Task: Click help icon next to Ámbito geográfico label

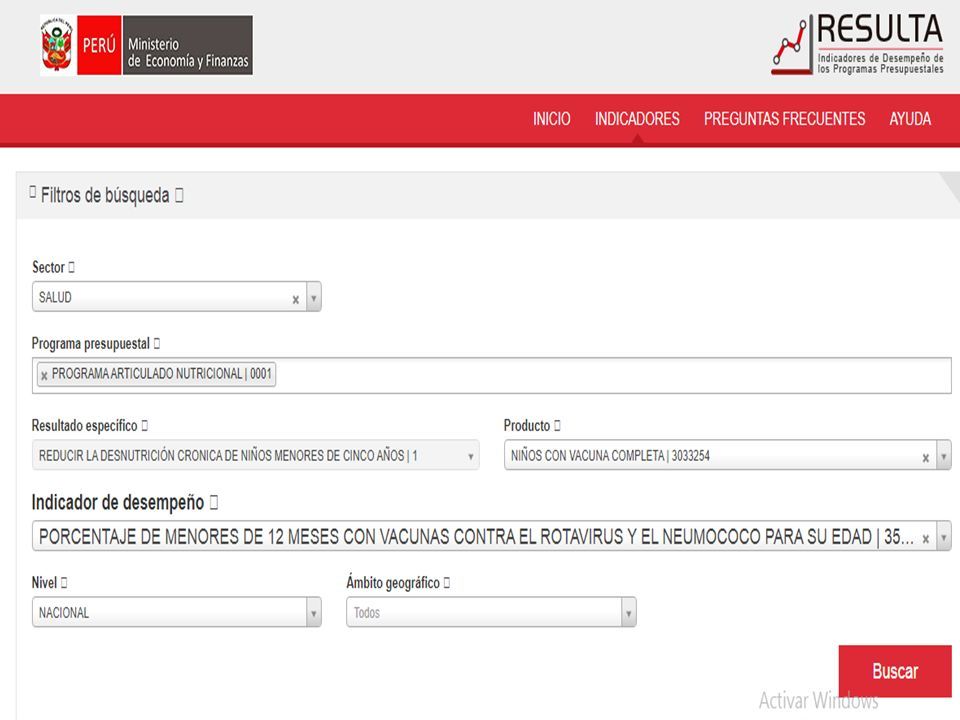Action: pyautogui.click(x=446, y=582)
